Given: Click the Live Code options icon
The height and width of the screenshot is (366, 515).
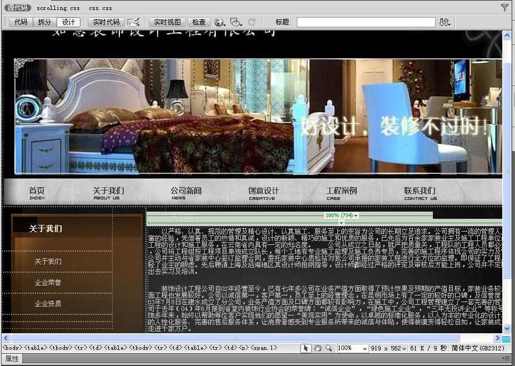Looking at the screenshot, I should [135, 22].
